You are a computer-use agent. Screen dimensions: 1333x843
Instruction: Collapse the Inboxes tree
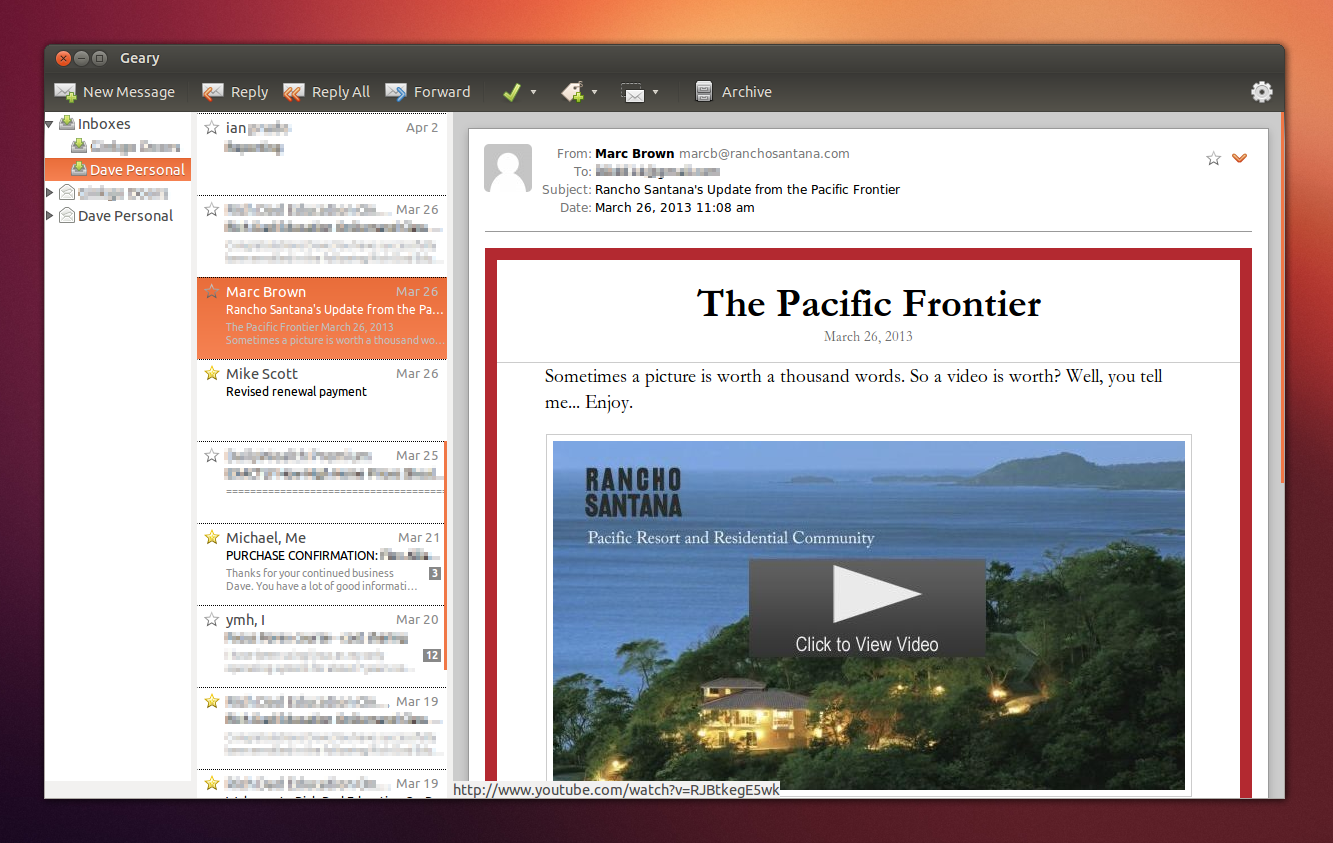(x=49, y=124)
